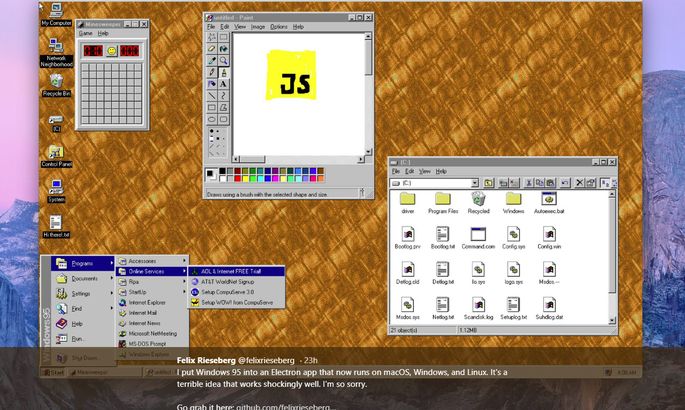Open the View menu in C: window
This screenshot has width=685, height=410.
coord(425,172)
